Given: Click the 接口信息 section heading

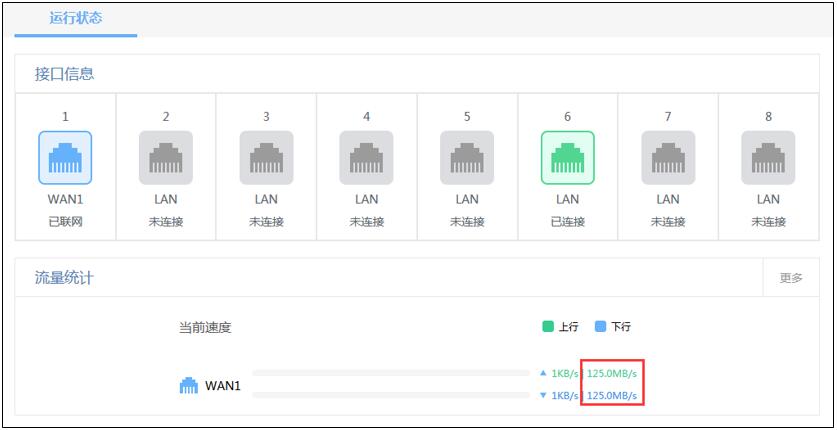Looking at the screenshot, I should [x=65, y=74].
